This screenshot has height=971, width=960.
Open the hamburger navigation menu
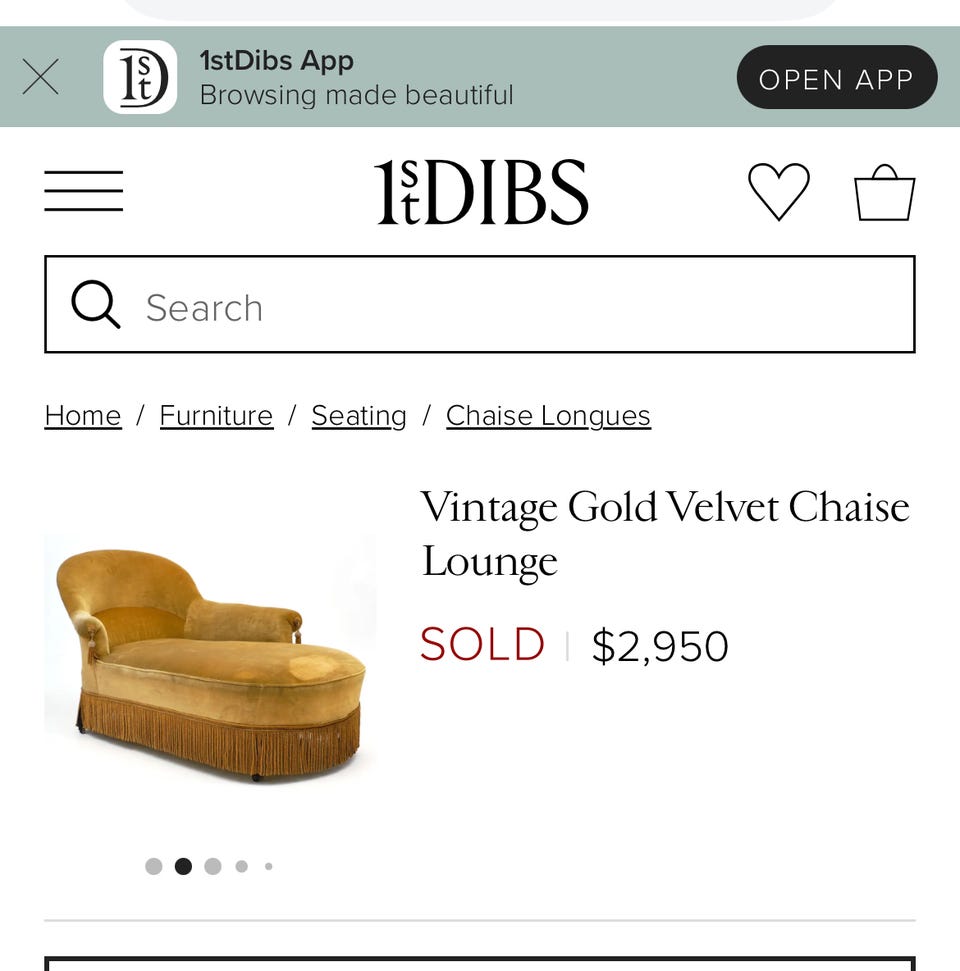pos(83,191)
